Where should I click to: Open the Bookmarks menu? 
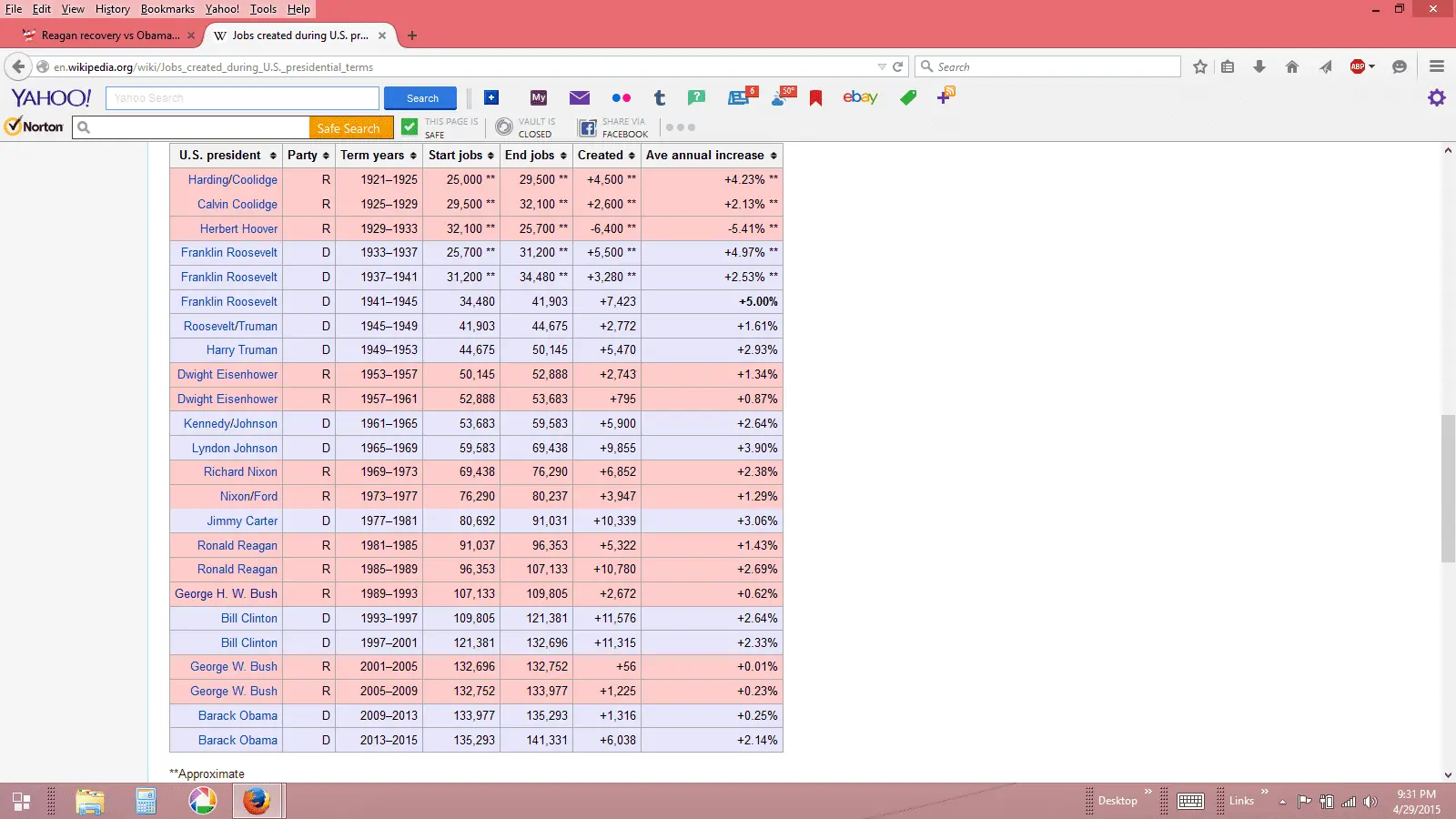(167, 9)
